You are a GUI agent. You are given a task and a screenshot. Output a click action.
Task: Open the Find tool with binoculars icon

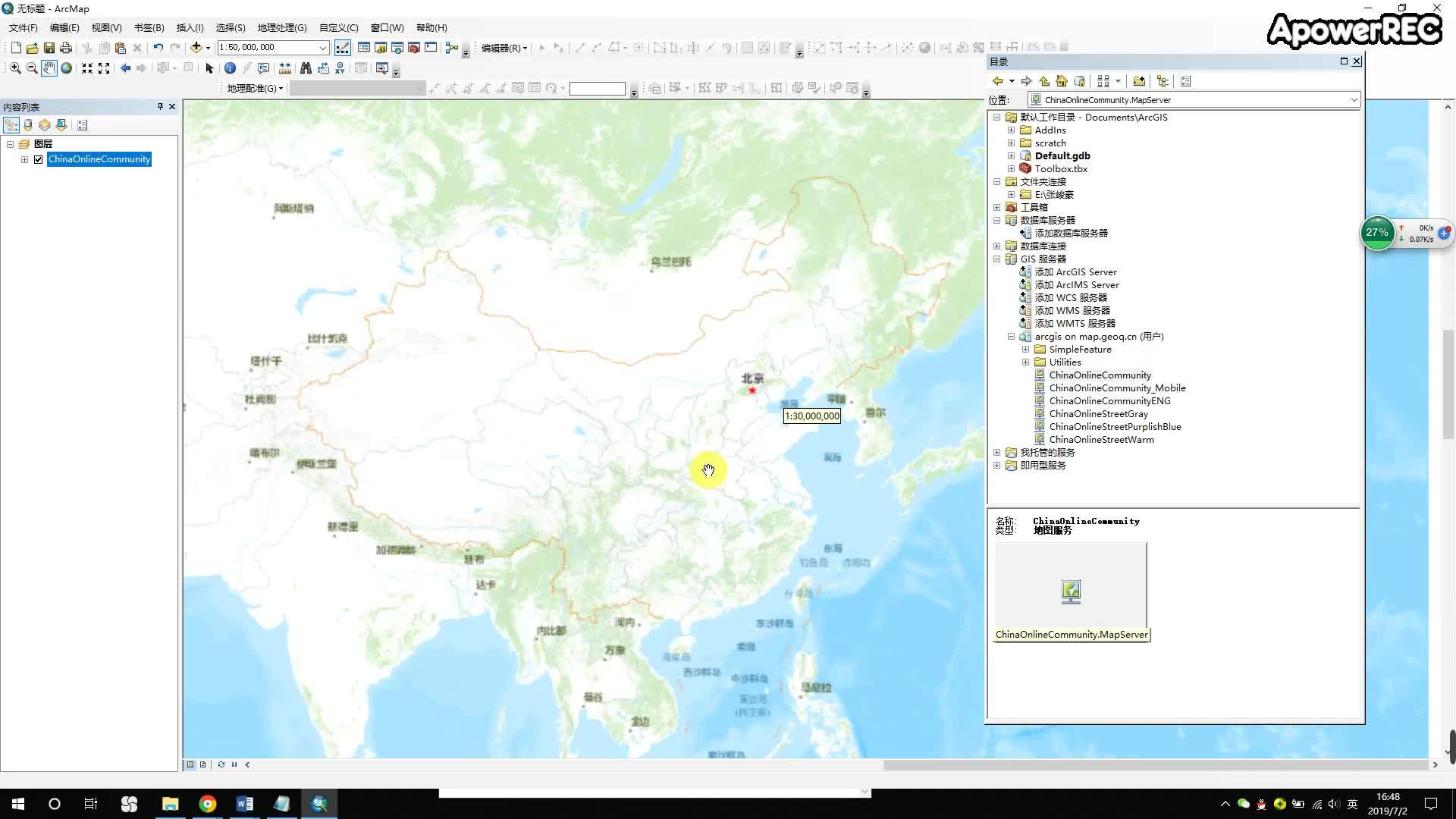tap(305, 68)
